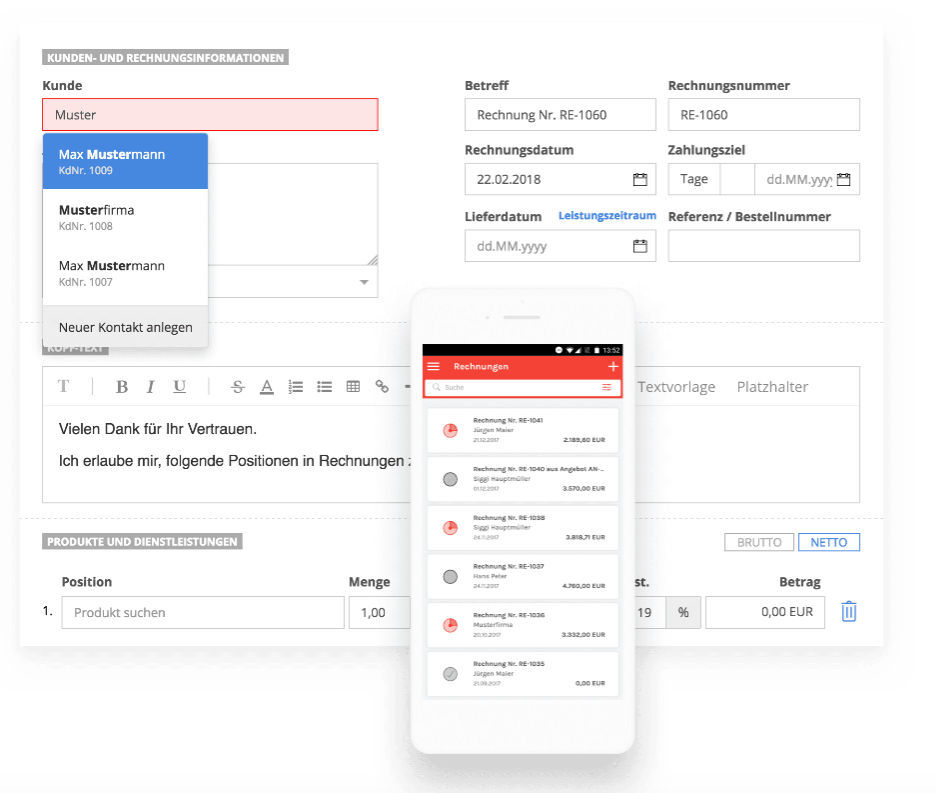Screen dimensions: 936x793
Task: Insert a hyperlink in the editor
Action: point(382,387)
